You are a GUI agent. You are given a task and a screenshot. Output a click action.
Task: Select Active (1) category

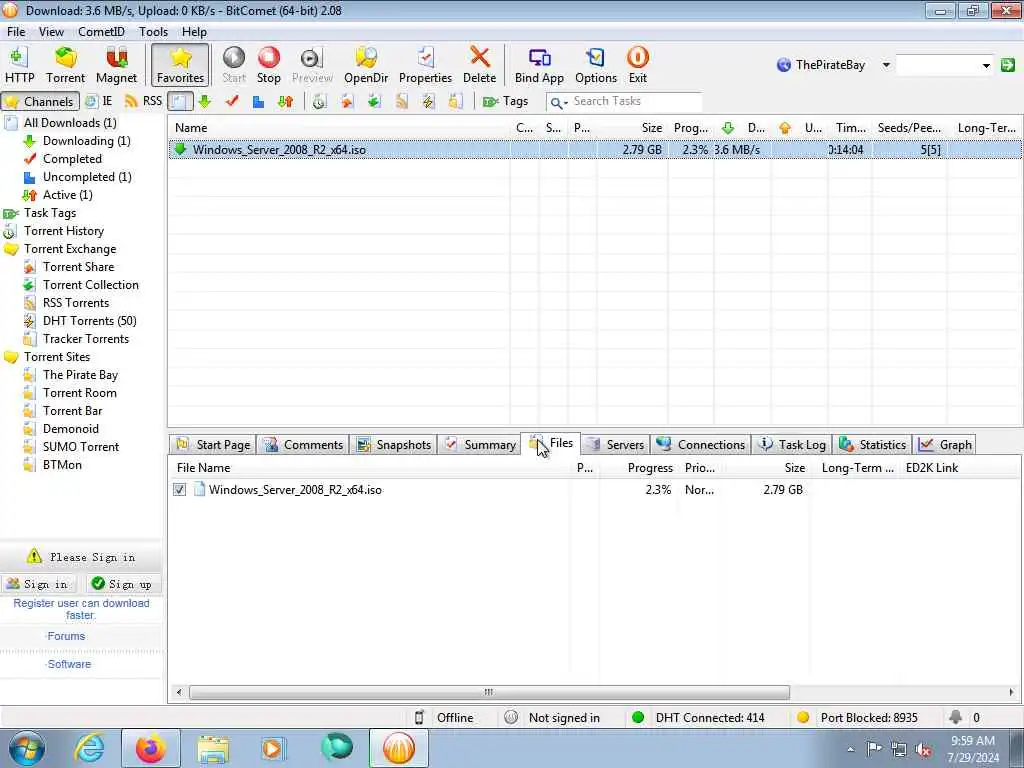pos(67,195)
